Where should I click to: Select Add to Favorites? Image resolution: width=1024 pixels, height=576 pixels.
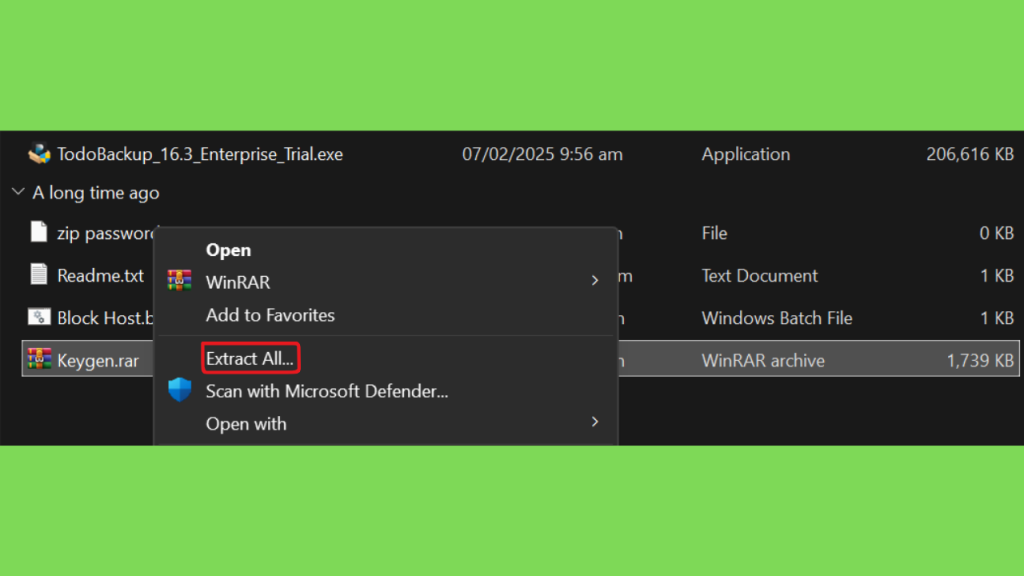(270, 315)
